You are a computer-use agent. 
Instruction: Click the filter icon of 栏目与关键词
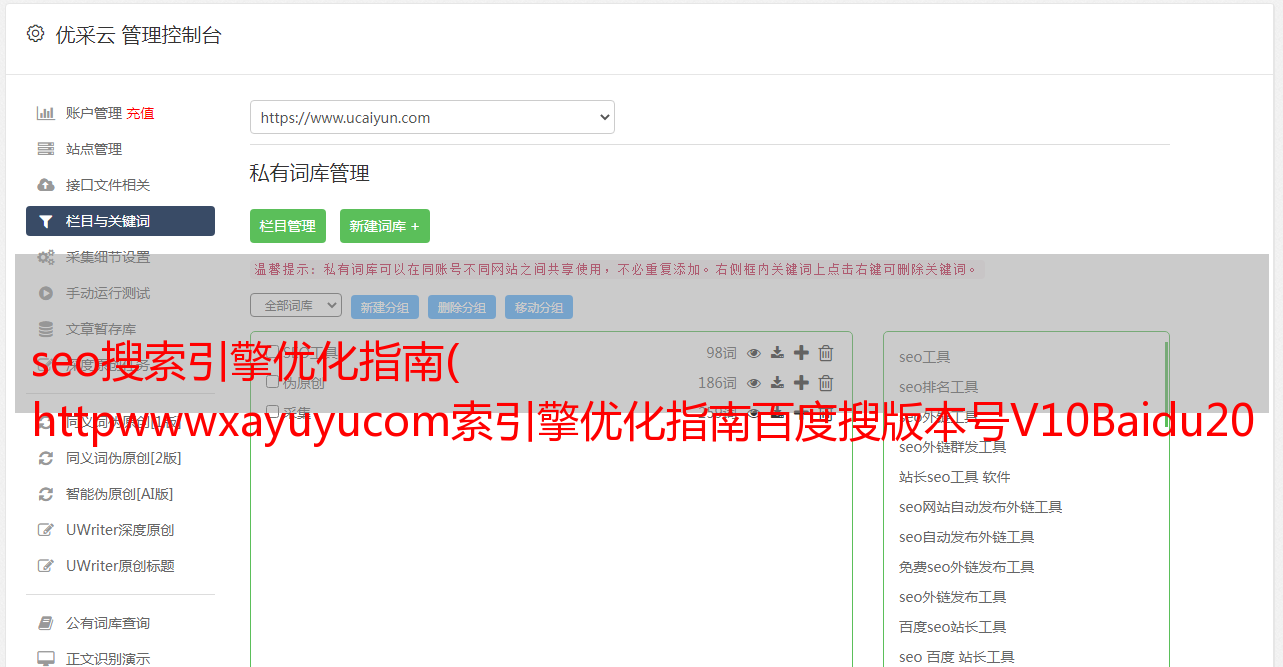coord(46,221)
